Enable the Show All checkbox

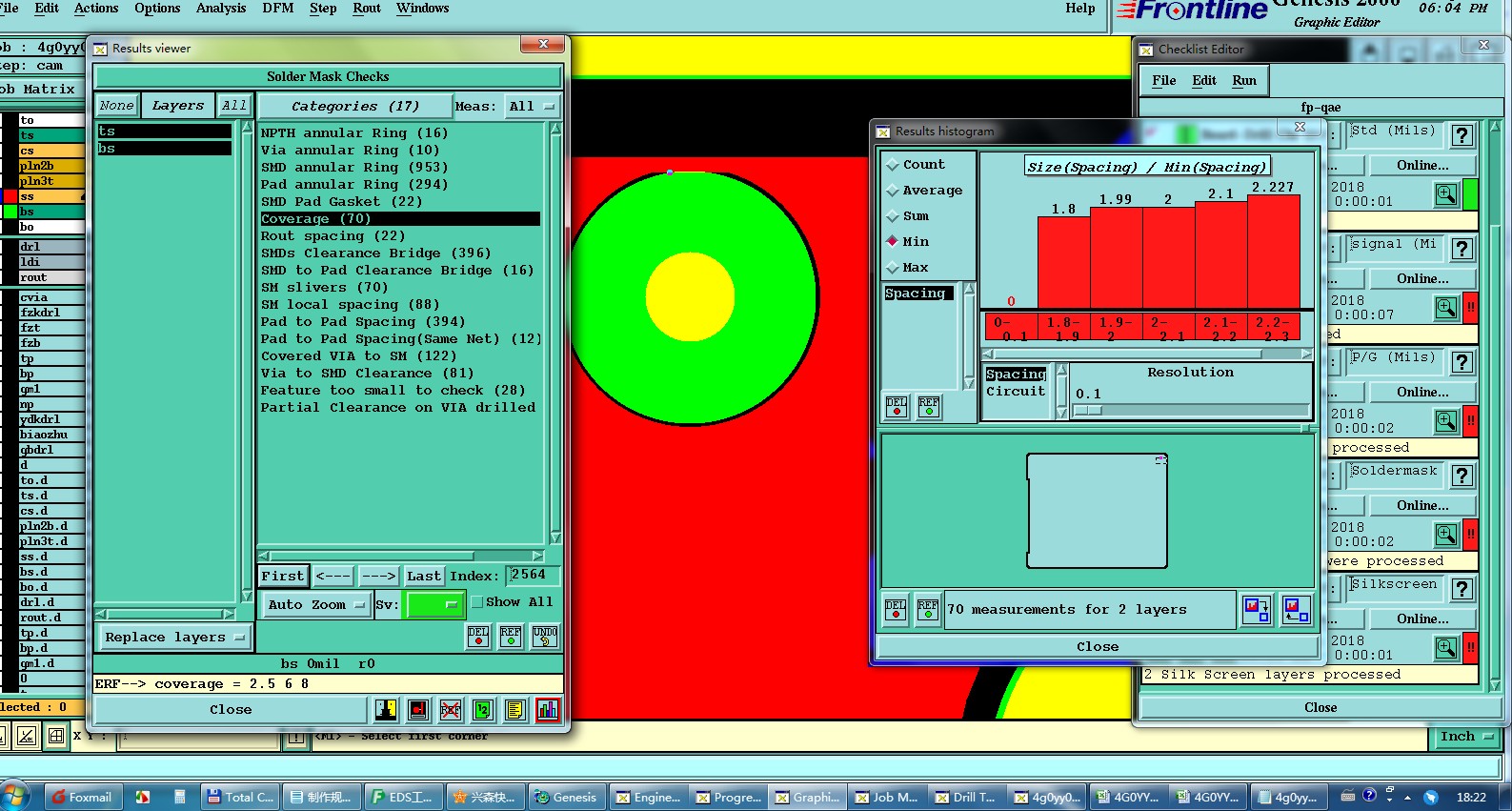(477, 602)
